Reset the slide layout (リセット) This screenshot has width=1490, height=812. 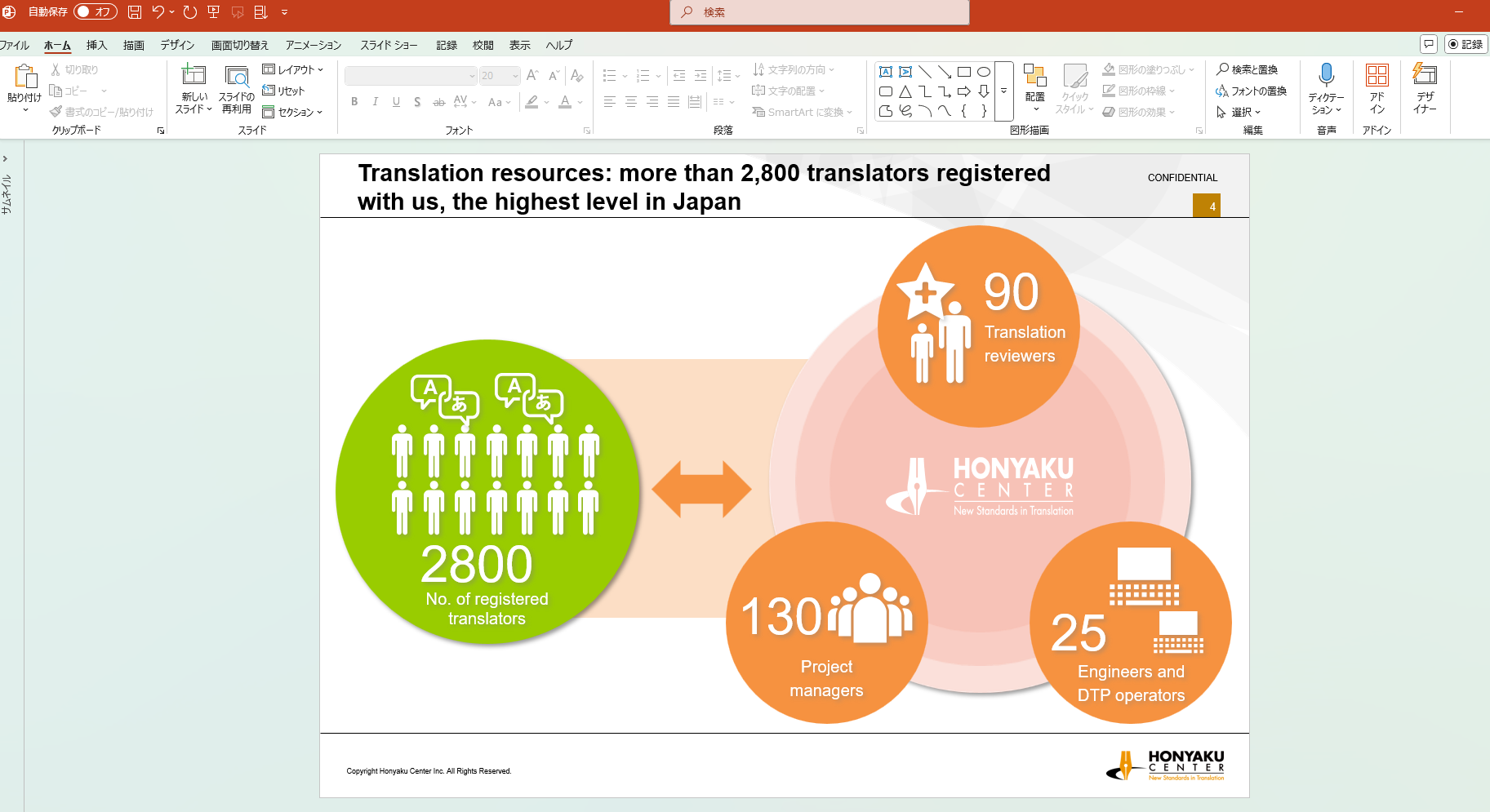click(x=283, y=91)
